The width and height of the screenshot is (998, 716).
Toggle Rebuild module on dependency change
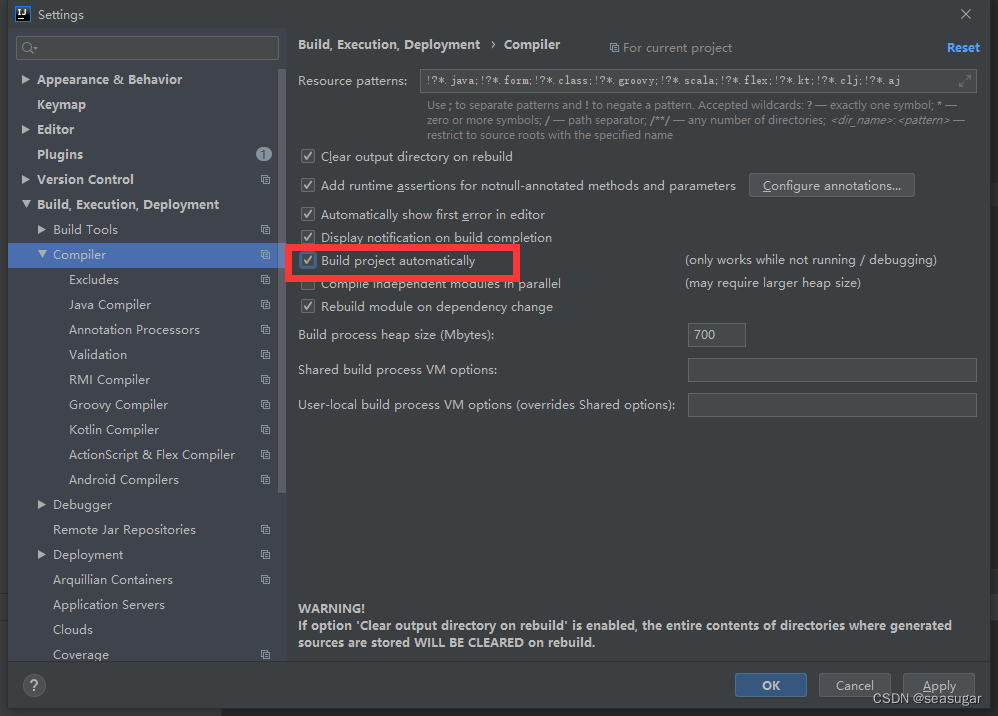tap(308, 307)
